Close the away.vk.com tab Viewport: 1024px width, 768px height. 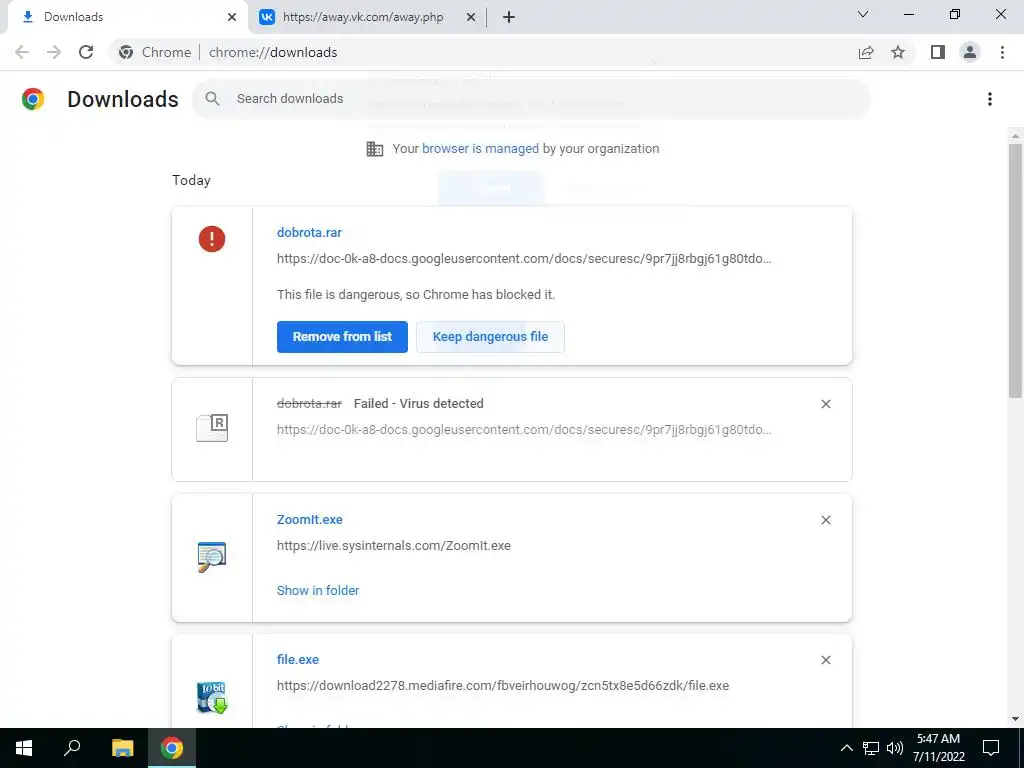(x=471, y=17)
